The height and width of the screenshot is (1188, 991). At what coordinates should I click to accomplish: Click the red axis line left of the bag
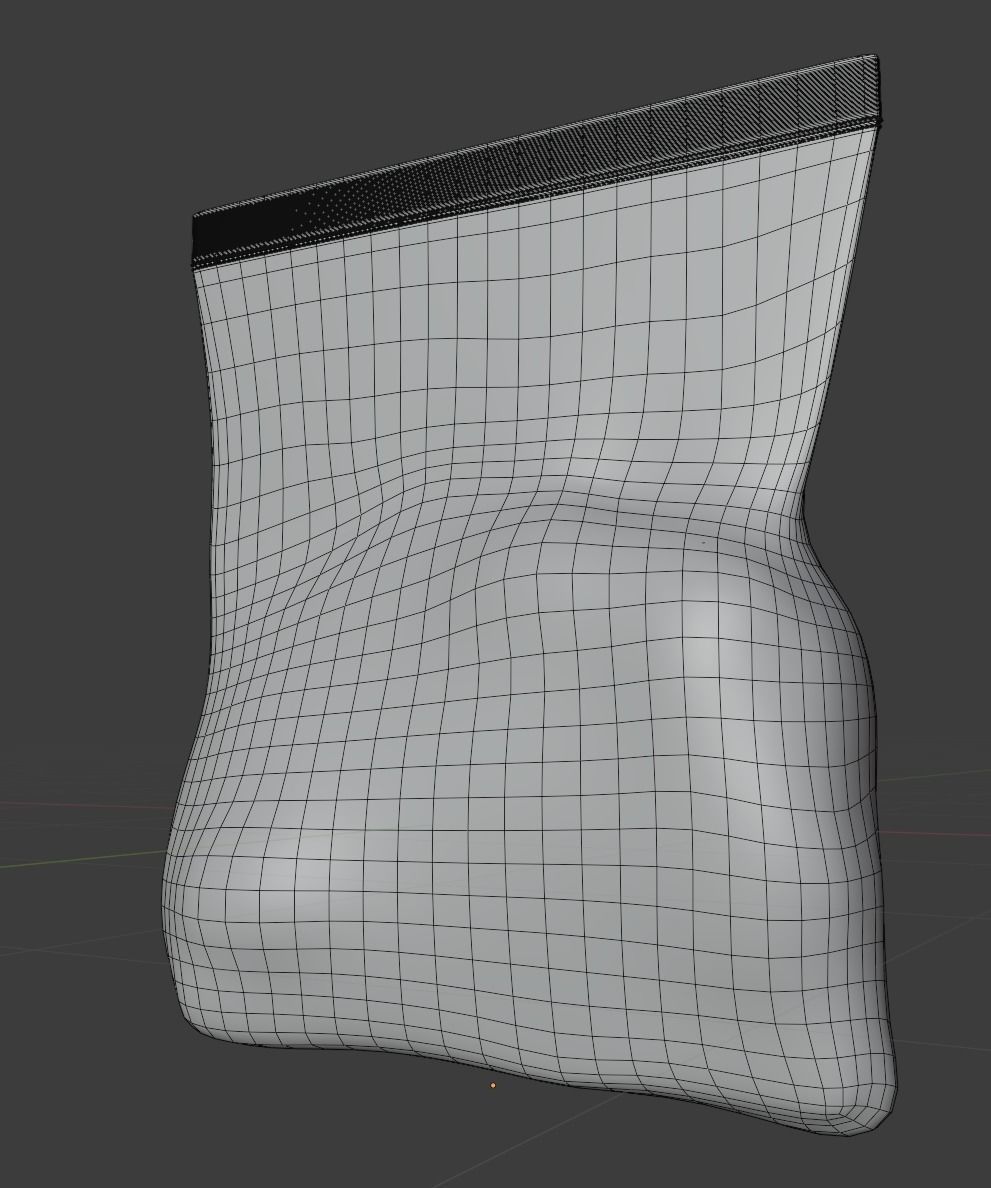[60, 805]
